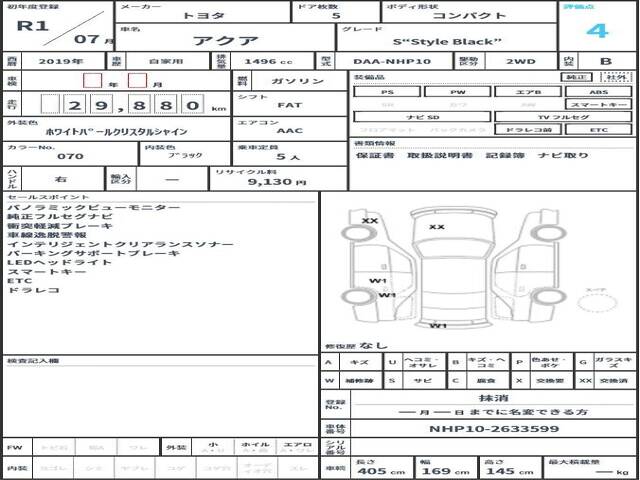Viewport: 640px width, 480px height.
Task: Toggle the PS equipment box
Action: click(386, 91)
